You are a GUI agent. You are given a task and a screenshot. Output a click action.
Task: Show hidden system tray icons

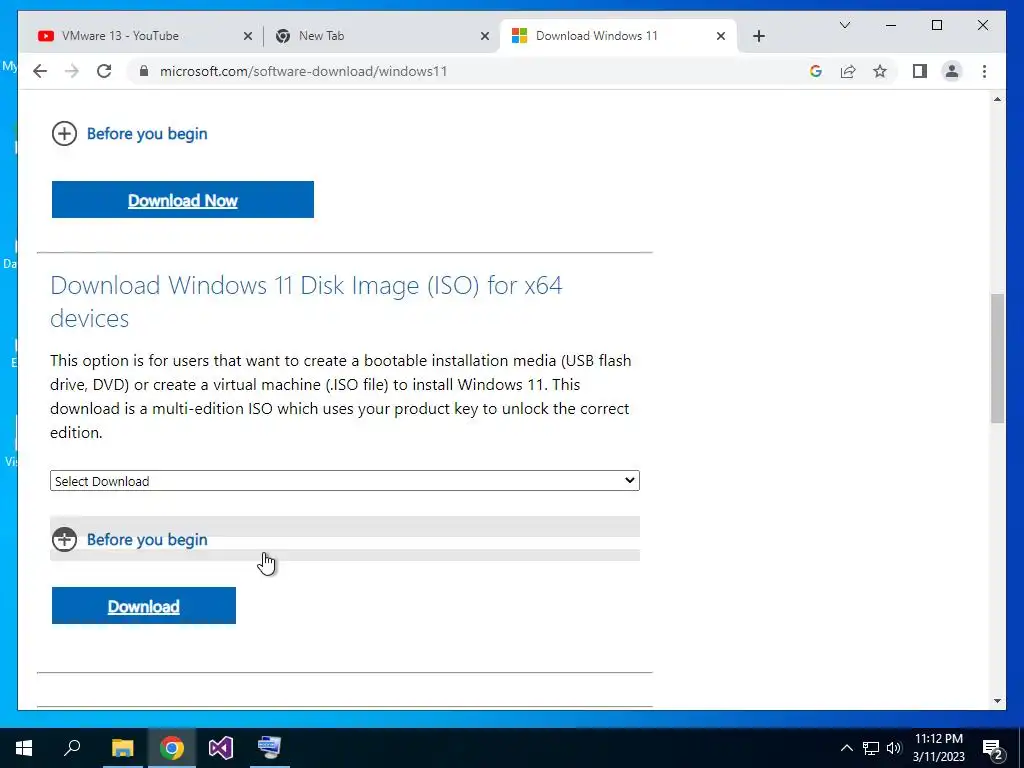coord(846,748)
